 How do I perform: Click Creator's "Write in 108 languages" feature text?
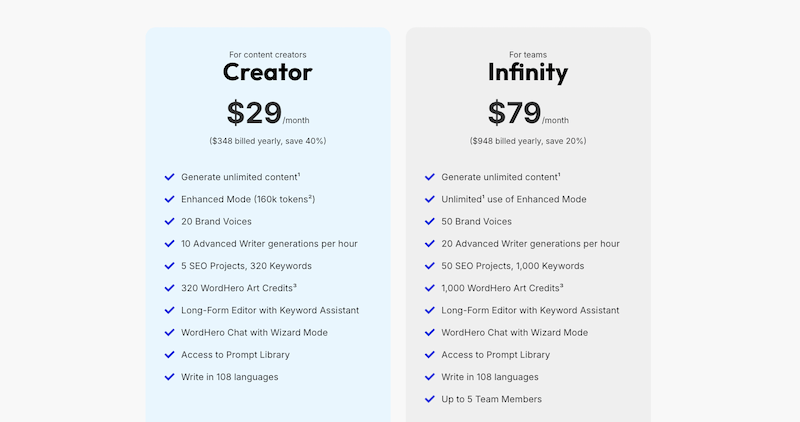229,377
